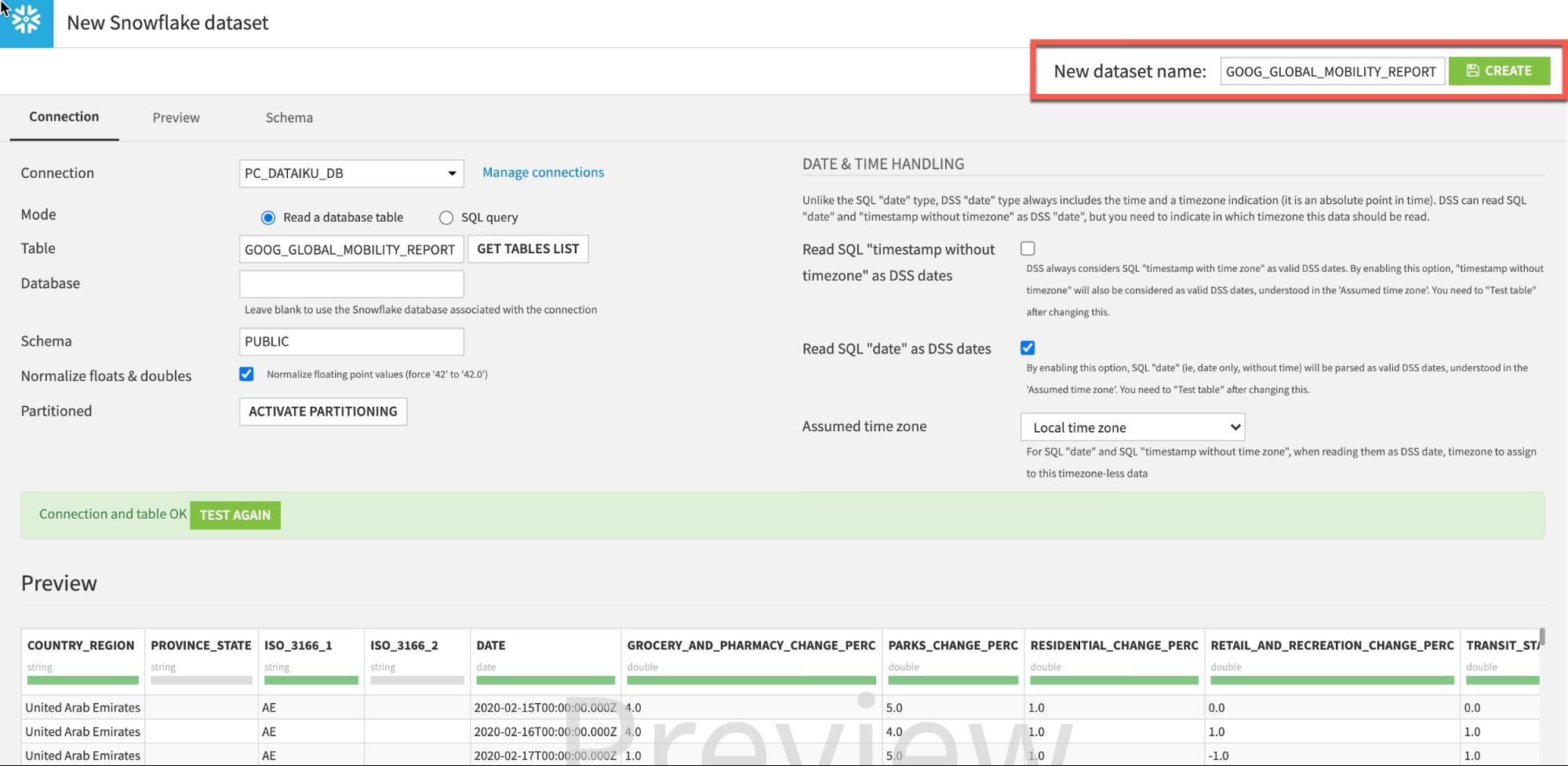Enable timestamp without timezone as DSS dates
Screen dimensions: 1568x766
point(1028,249)
